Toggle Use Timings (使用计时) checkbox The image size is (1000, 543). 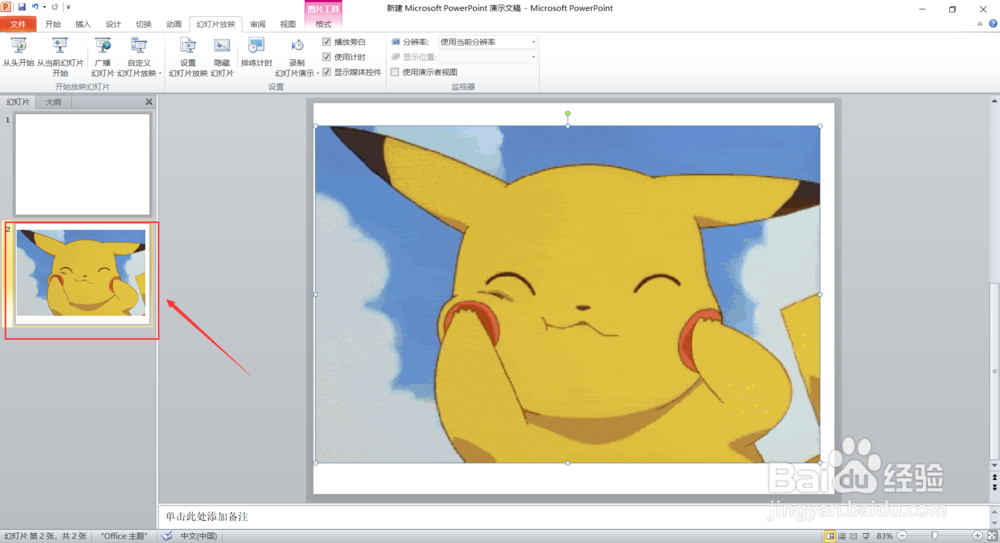coord(327,57)
